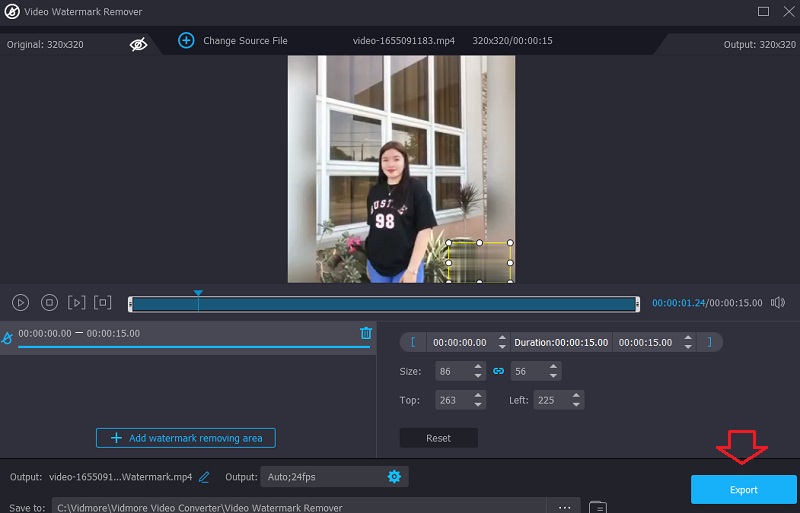Delete the watermark segment with trash icon
The image size is (800, 513).
366,333
